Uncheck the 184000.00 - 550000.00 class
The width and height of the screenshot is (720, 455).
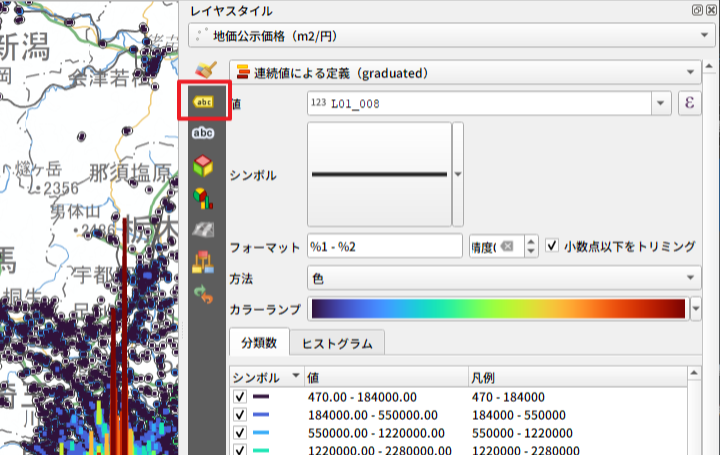click(x=239, y=415)
